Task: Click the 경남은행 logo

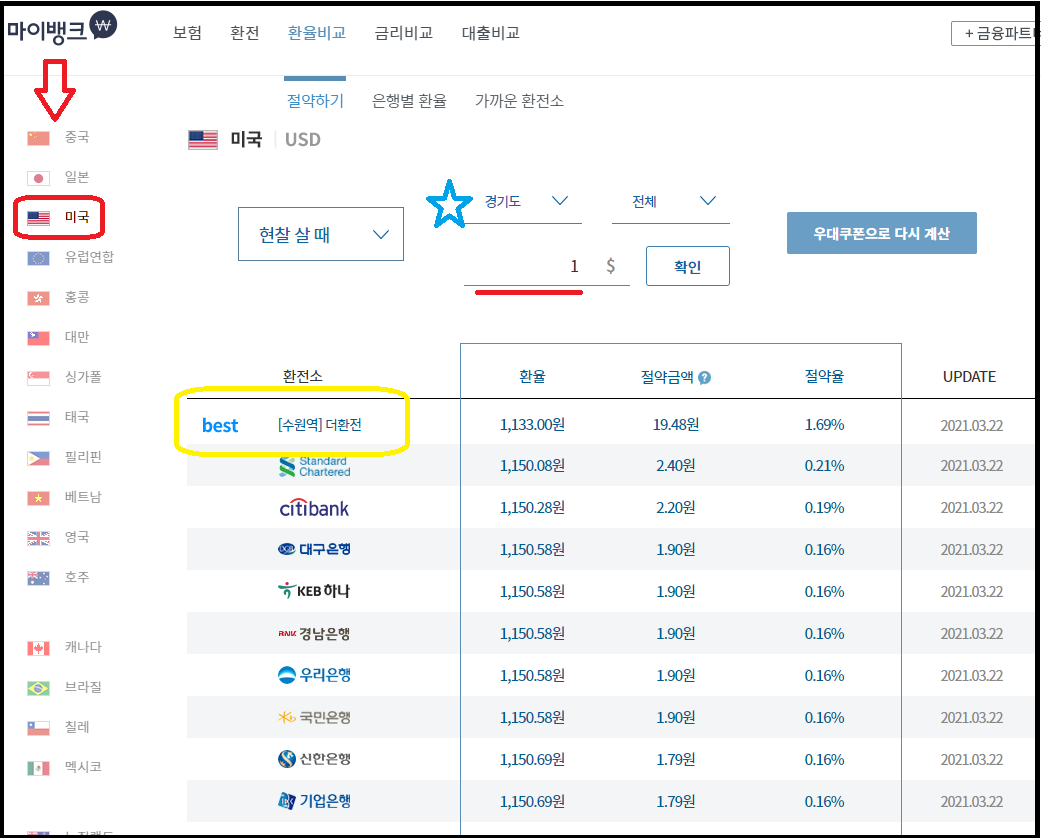Action: (x=314, y=633)
